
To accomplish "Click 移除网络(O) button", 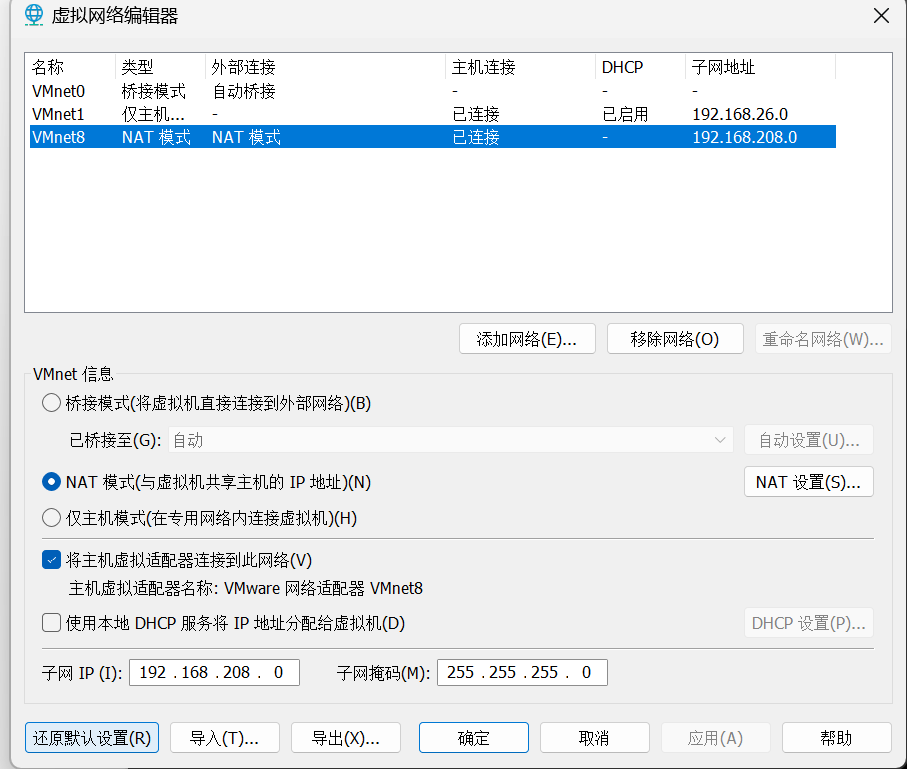I will pos(675,338).
